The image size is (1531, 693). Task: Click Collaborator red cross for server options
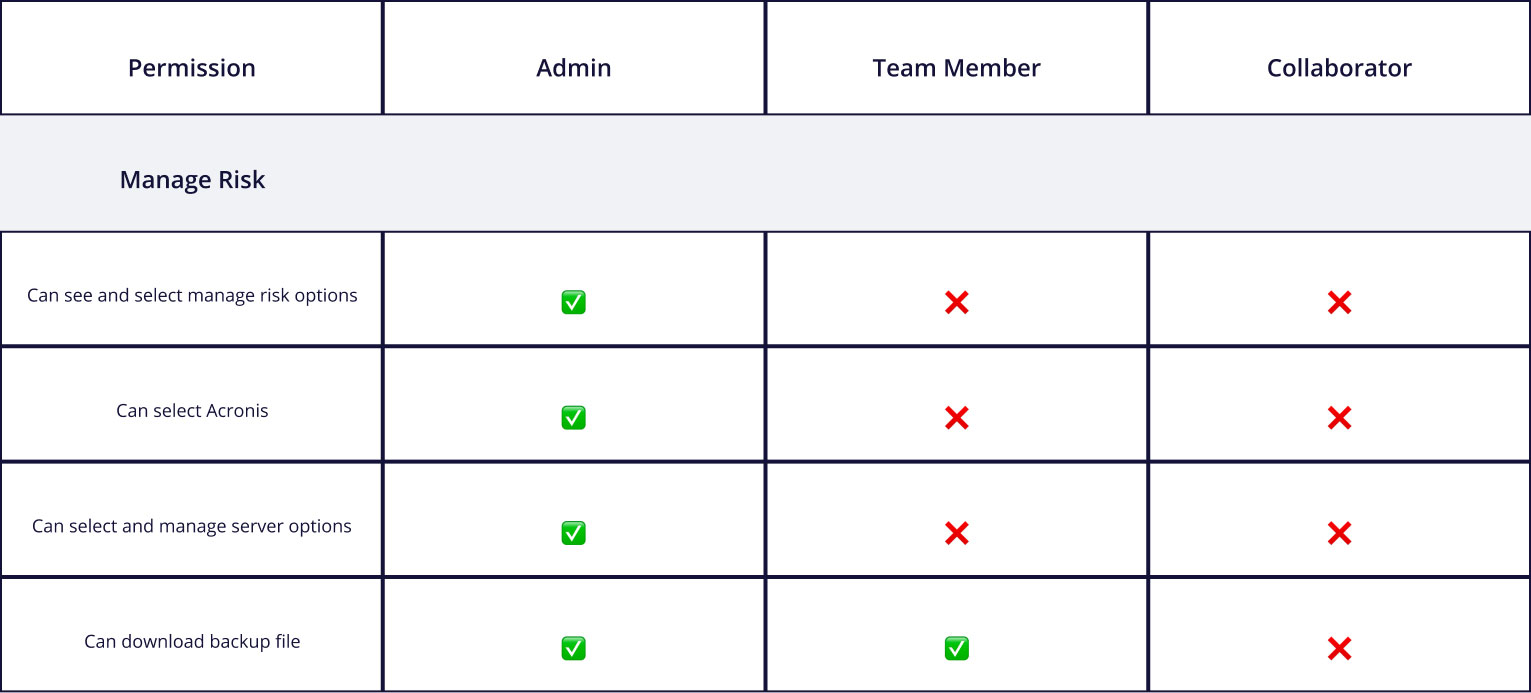1339,533
